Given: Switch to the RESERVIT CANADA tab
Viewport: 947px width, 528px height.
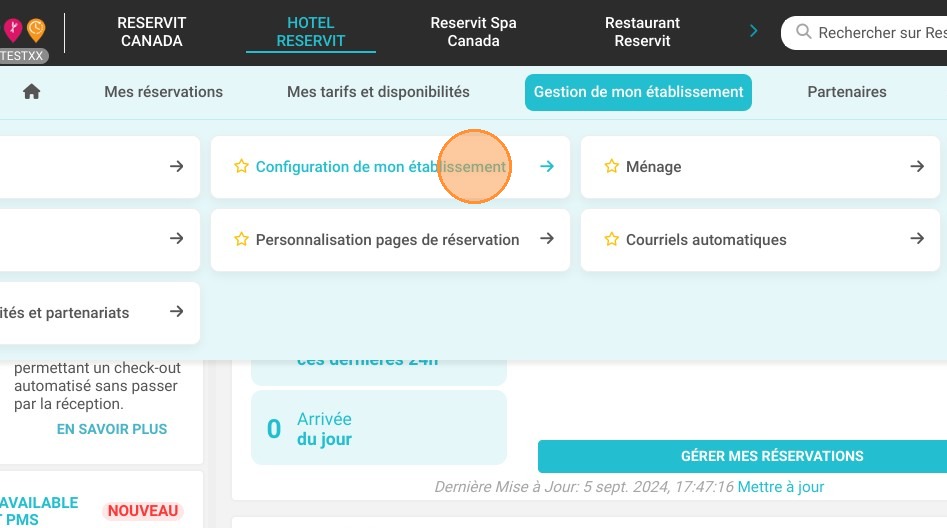Looking at the screenshot, I should click(x=152, y=32).
